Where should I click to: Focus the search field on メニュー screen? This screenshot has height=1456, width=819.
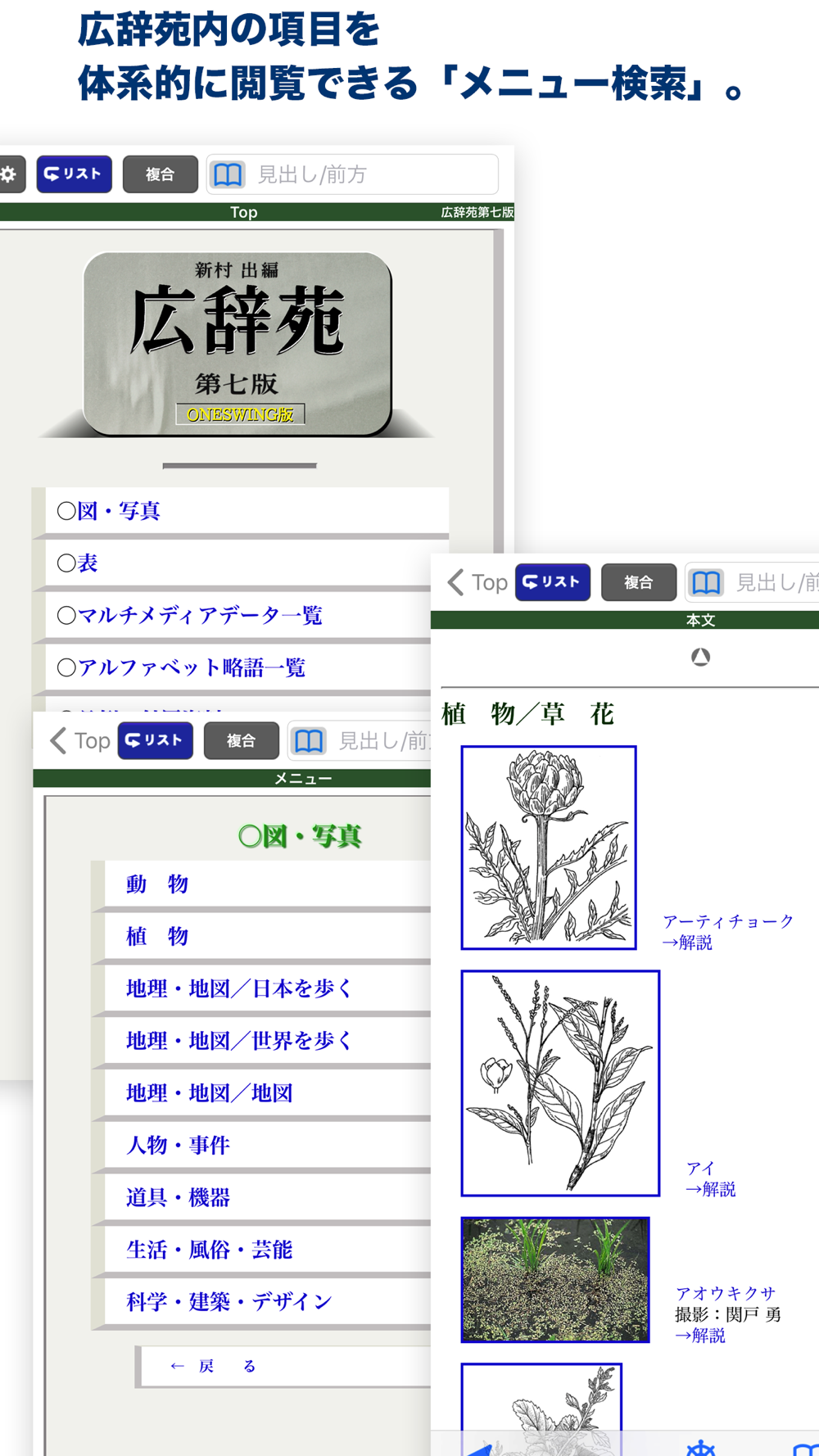359,741
